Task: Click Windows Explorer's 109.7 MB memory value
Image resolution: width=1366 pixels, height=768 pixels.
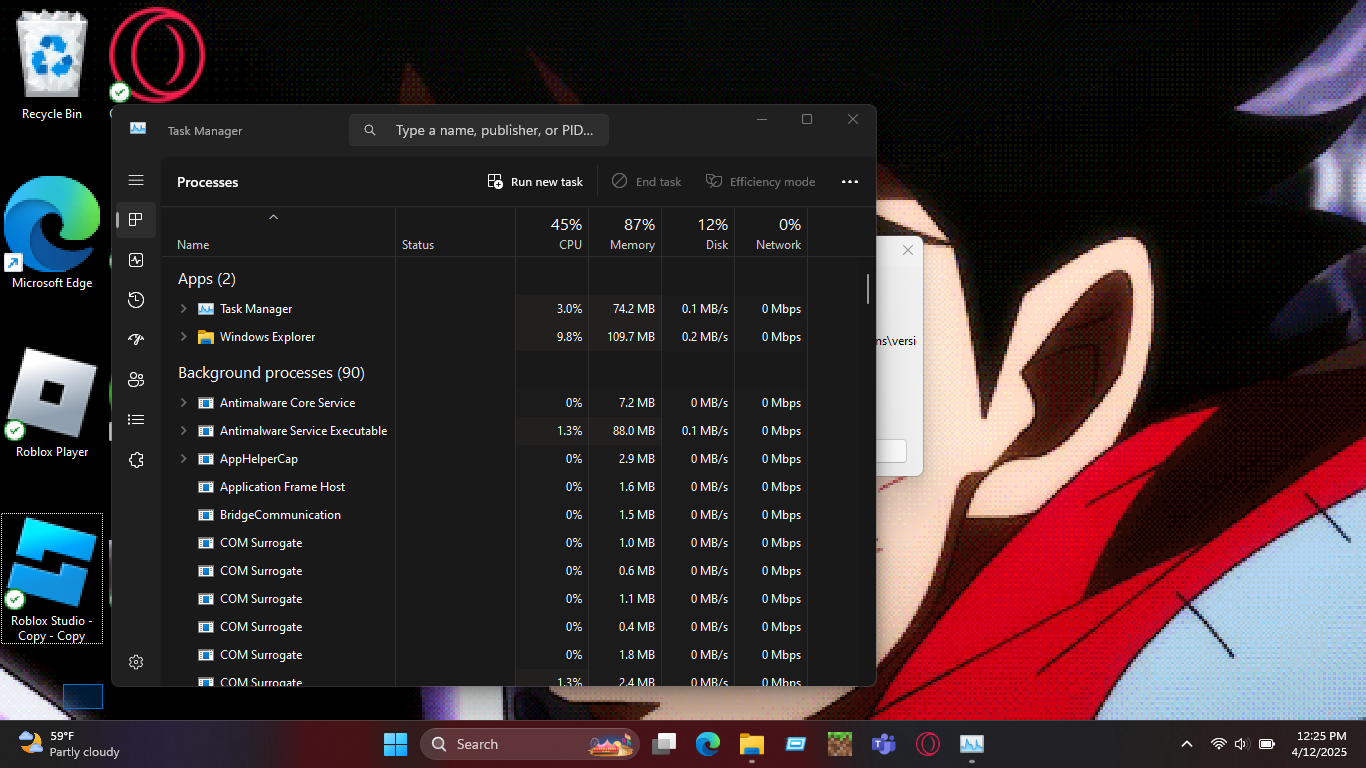Action: click(x=631, y=337)
